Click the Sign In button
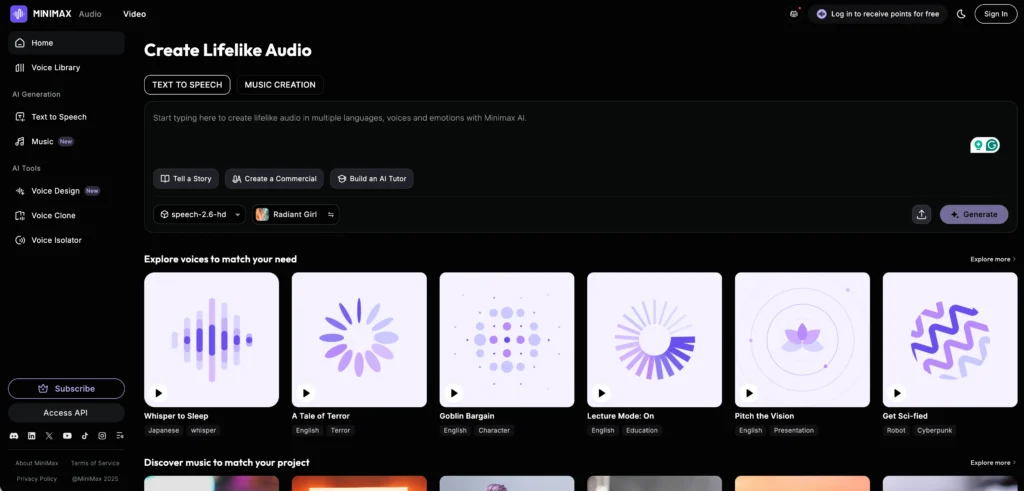 tap(995, 14)
